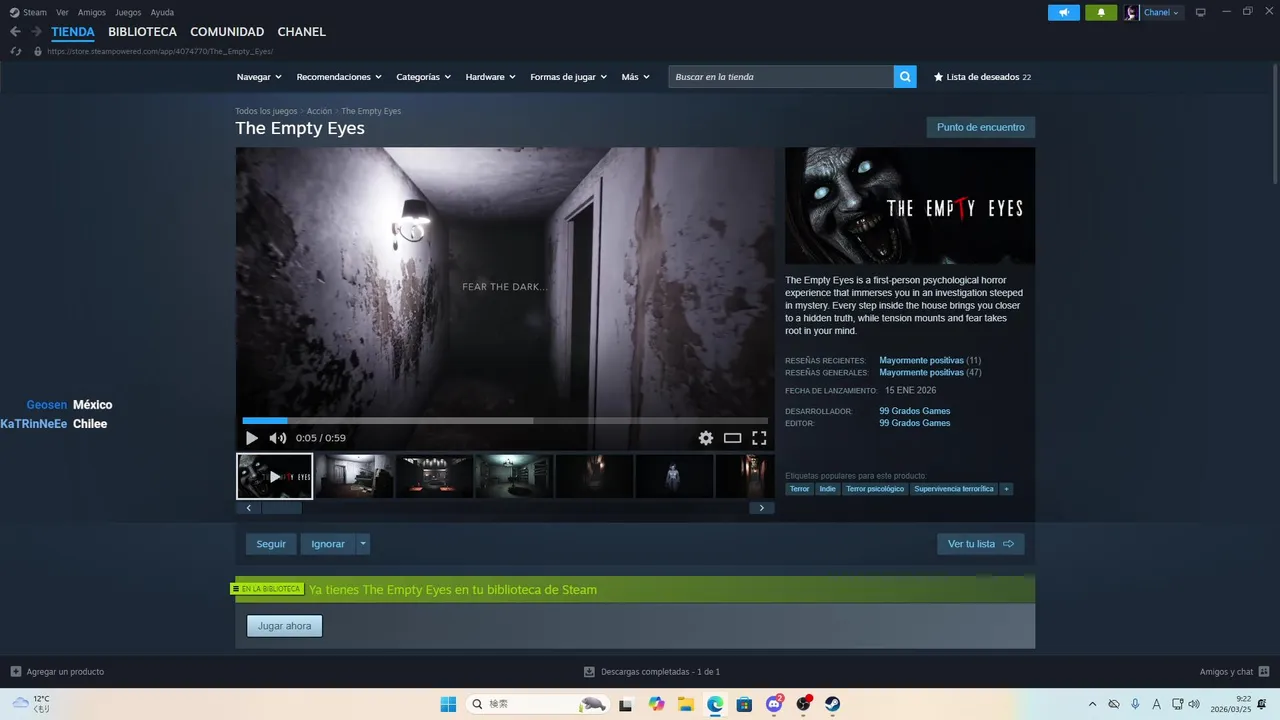Expand the Más menu
Screen dimensions: 1280x720
[635, 77]
